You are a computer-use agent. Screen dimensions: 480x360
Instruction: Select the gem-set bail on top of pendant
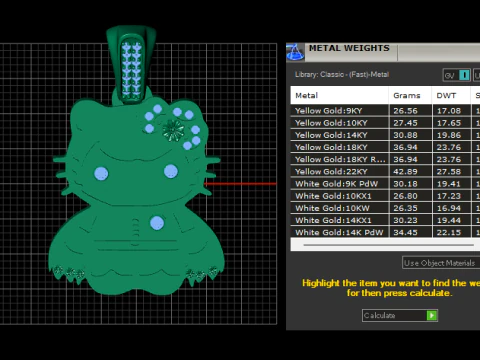pos(131,65)
